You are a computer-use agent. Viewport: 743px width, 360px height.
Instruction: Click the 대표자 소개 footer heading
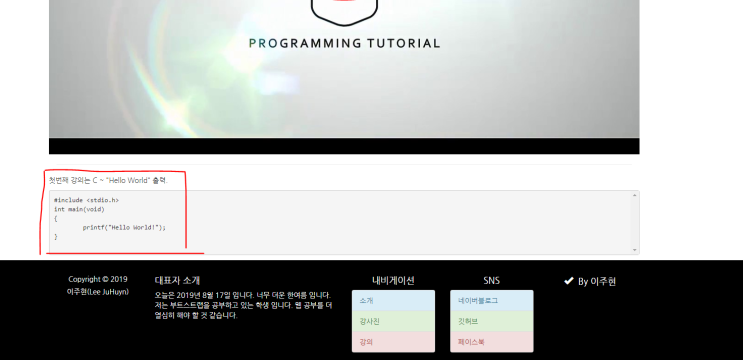(177, 280)
